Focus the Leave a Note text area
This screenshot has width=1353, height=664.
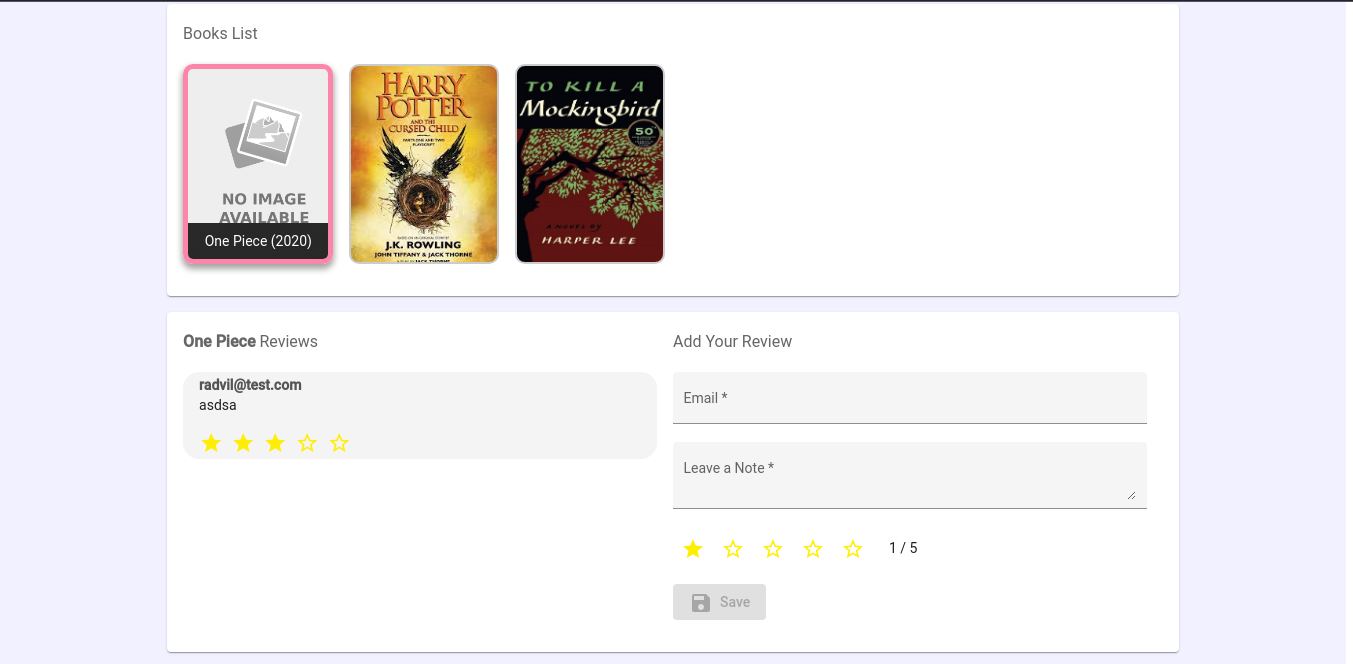point(910,475)
